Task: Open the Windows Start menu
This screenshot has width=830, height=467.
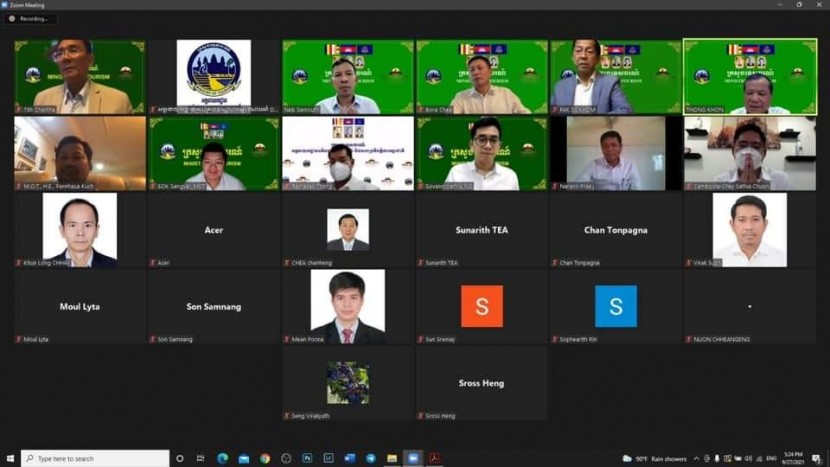Action: 10,458
